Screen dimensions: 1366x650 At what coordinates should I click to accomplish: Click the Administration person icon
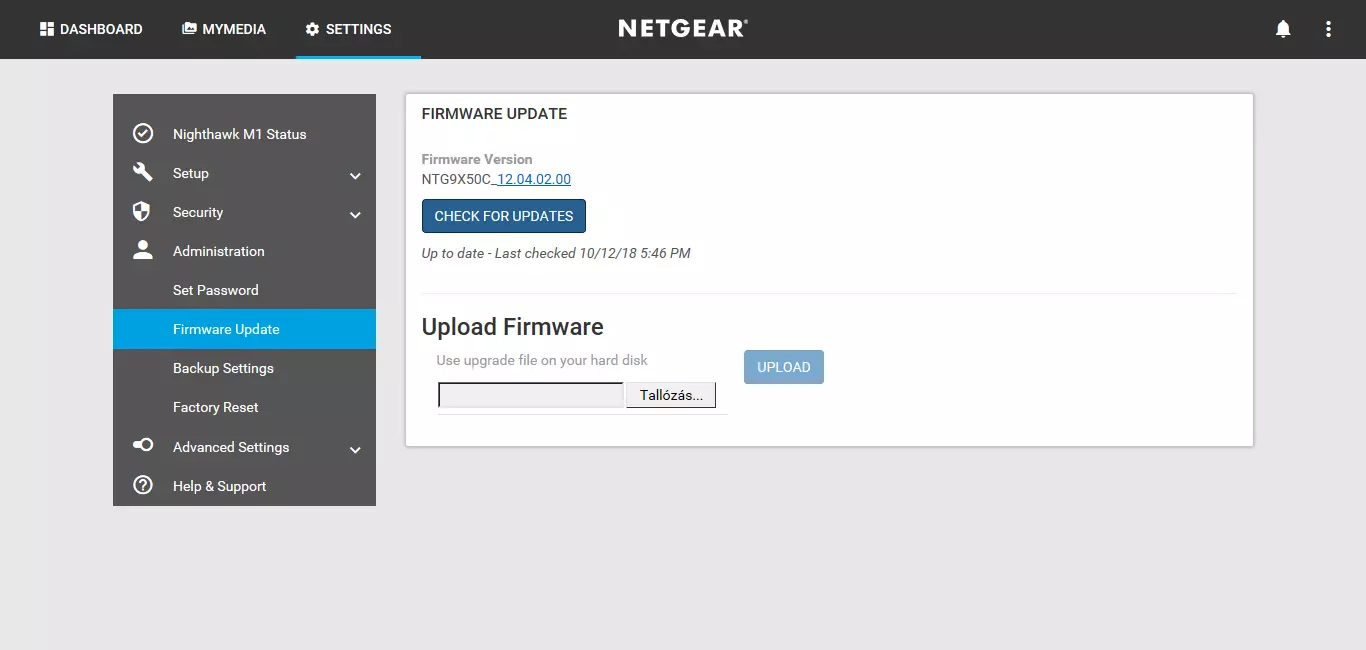click(x=143, y=250)
